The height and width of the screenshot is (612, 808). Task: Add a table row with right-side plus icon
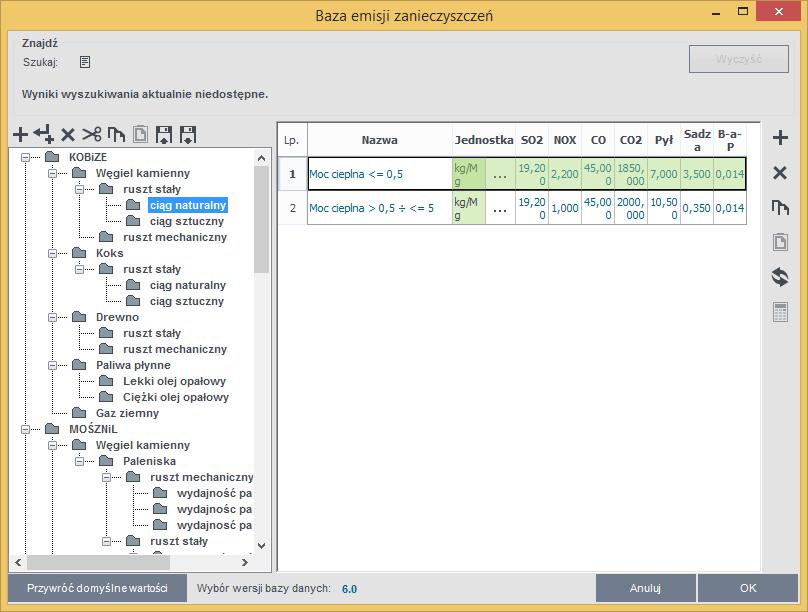pyautogui.click(x=780, y=138)
